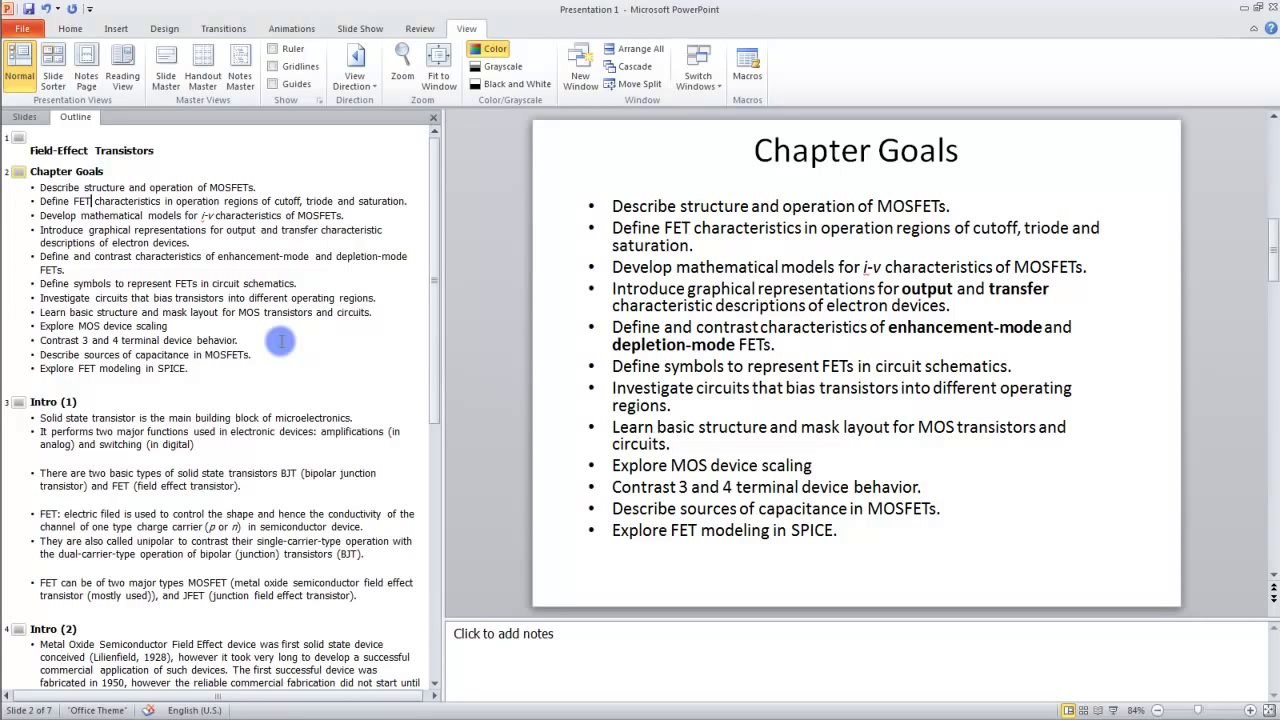Image resolution: width=1280 pixels, height=720 pixels.
Task: Click the spell check status bar icon
Action: [148, 710]
